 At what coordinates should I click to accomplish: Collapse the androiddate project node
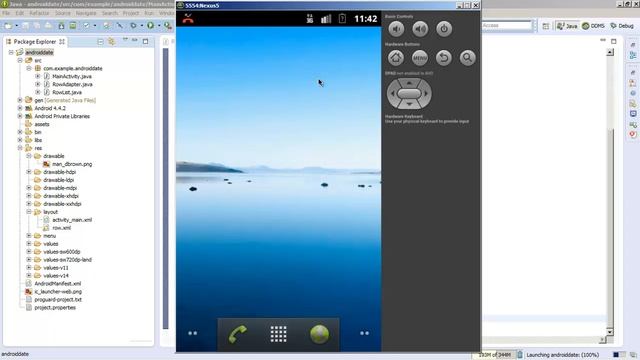(11, 52)
